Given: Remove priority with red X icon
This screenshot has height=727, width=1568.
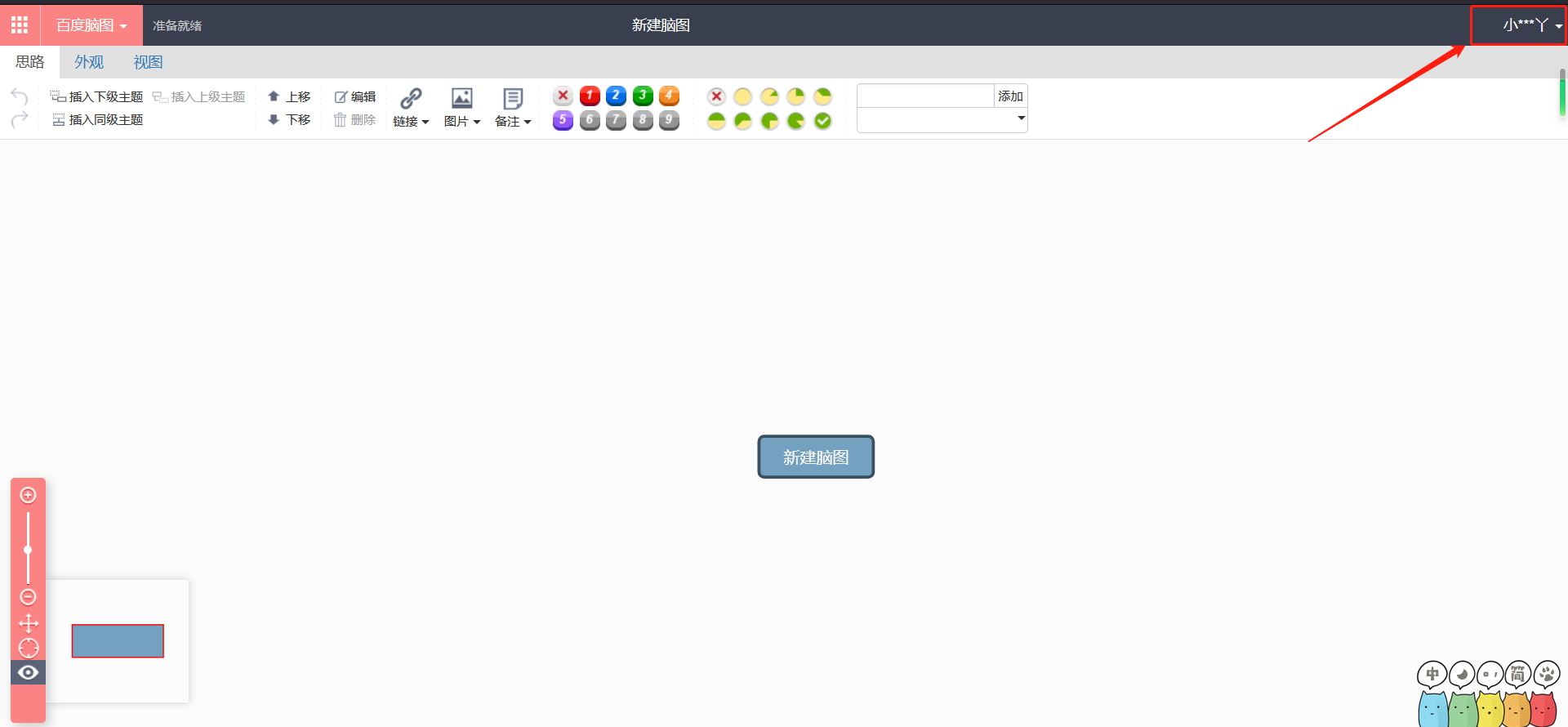Looking at the screenshot, I should [x=563, y=96].
